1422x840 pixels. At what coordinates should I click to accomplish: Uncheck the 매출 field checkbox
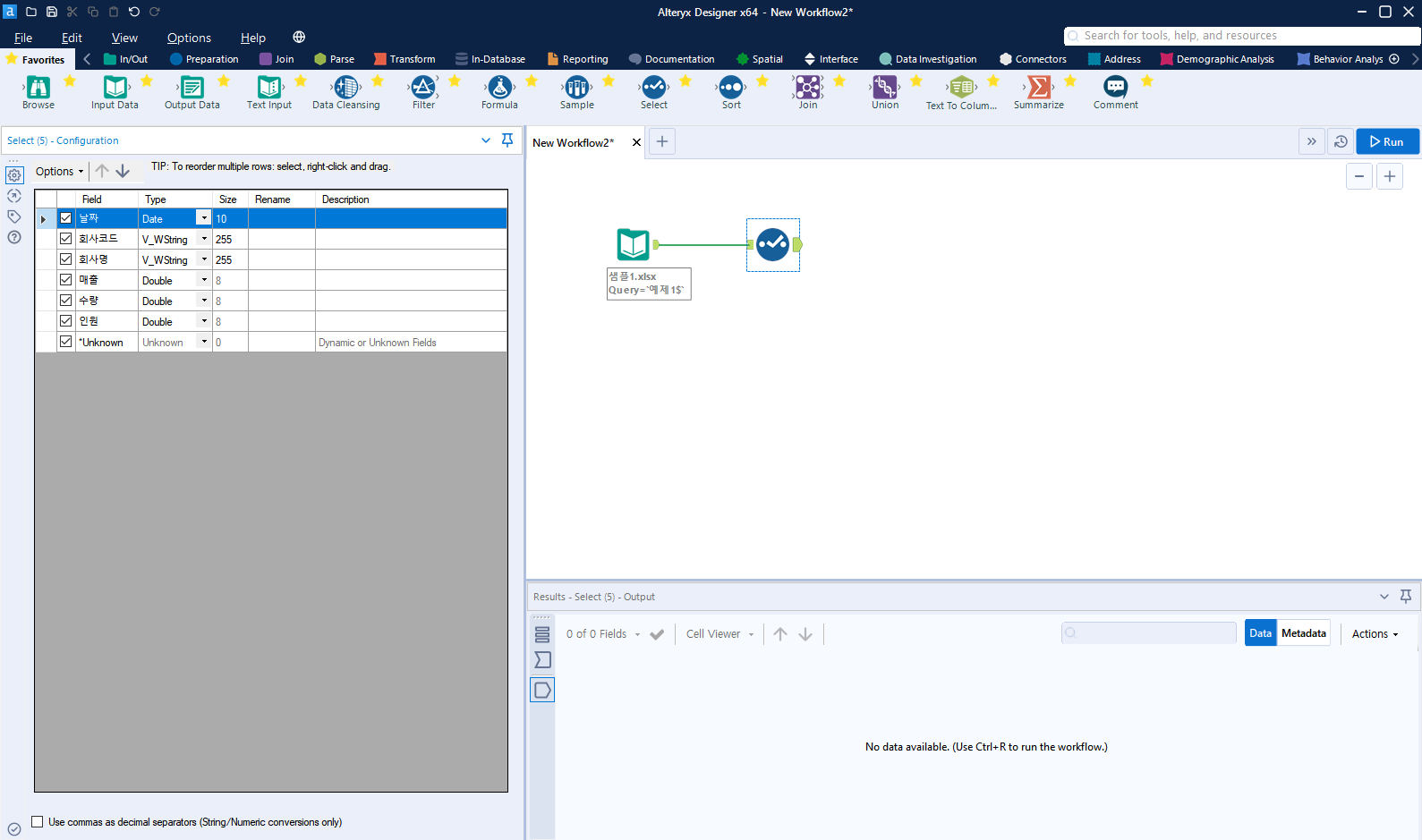pyautogui.click(x=66, y=280)
